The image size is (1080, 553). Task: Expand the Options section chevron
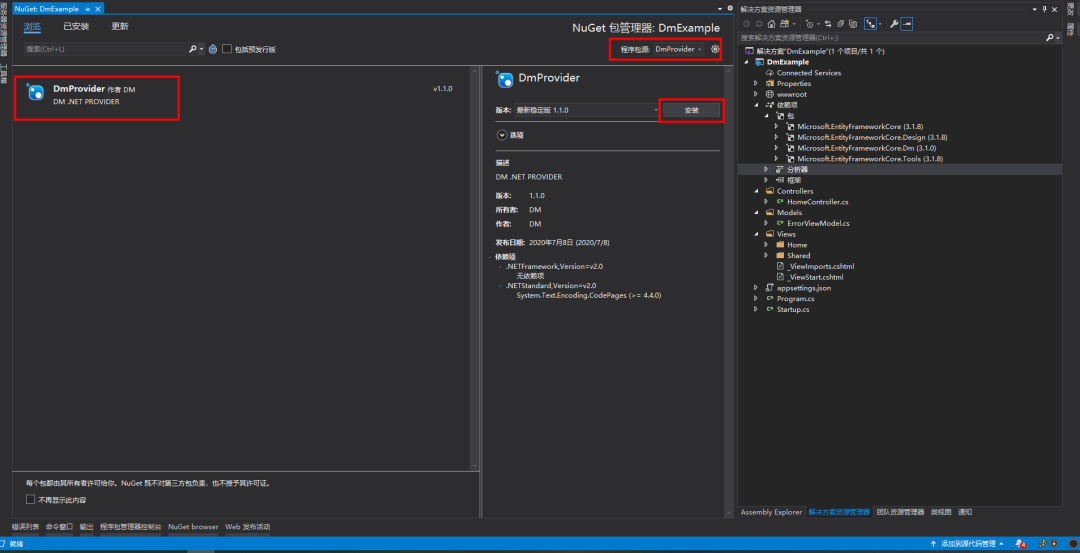[x=502, y=135]
